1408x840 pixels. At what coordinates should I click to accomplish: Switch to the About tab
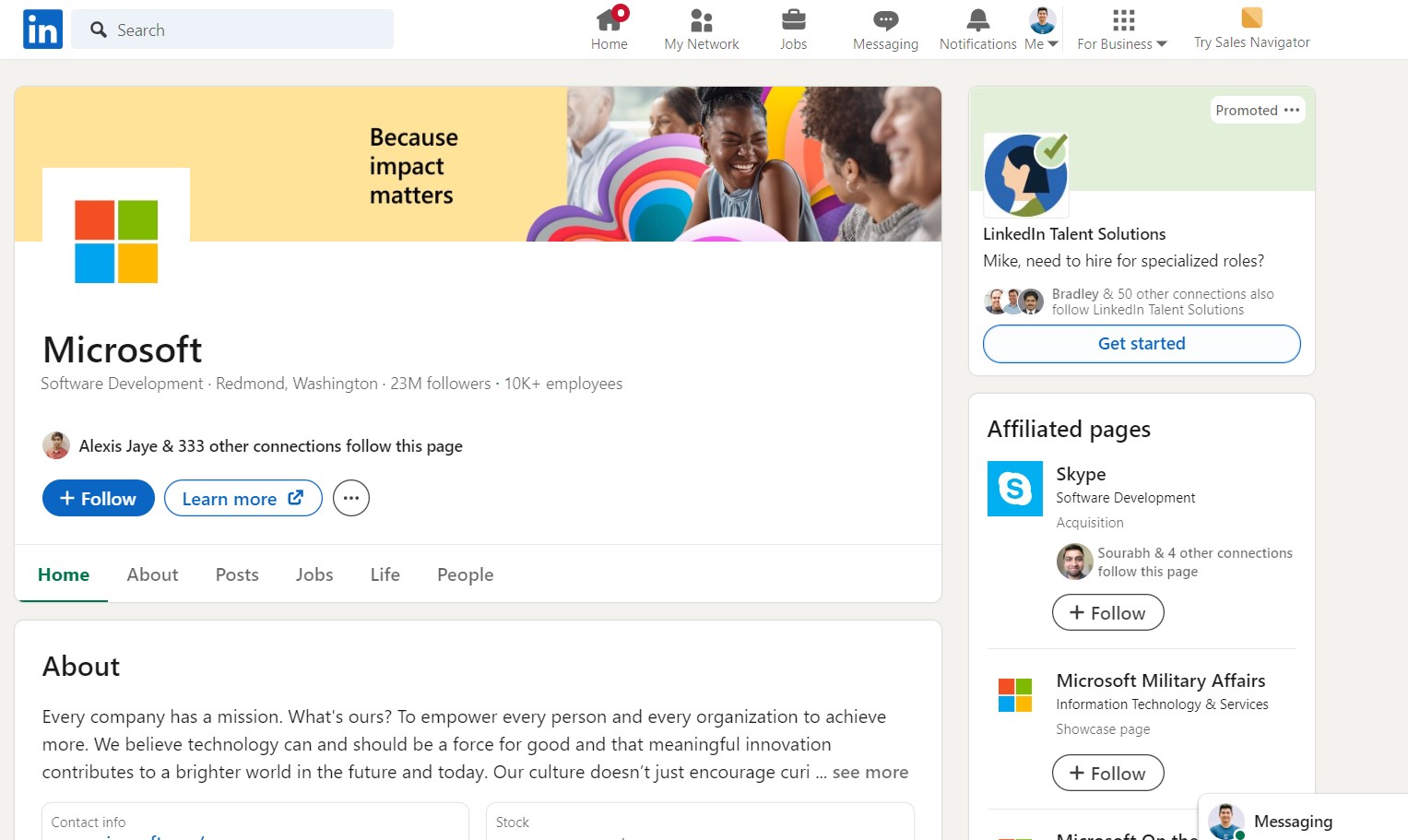[152, 574]
